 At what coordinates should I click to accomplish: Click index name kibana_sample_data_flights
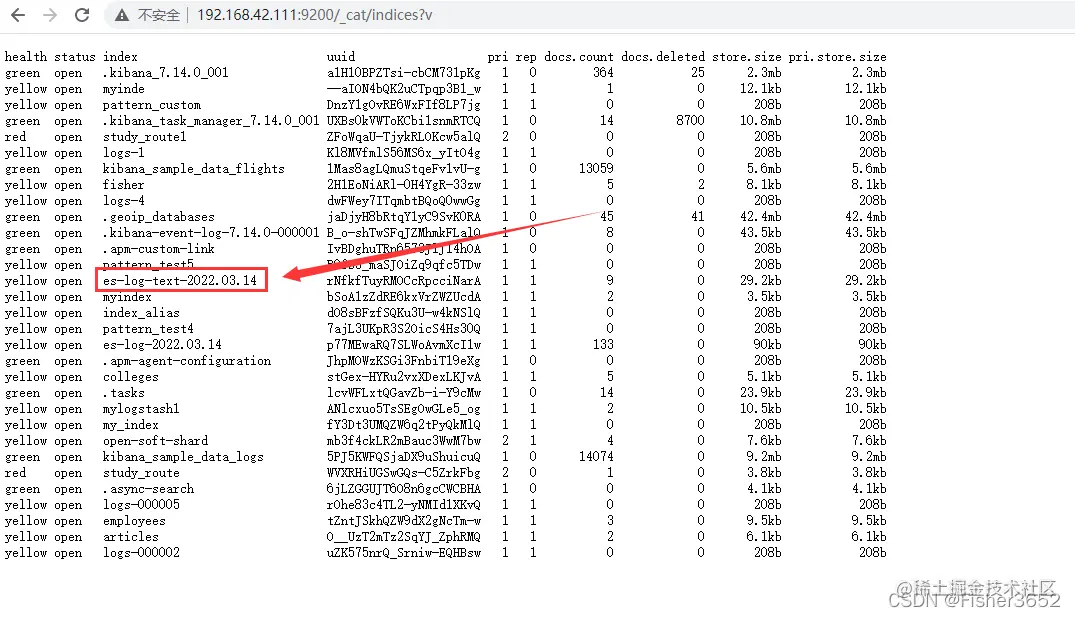[x=193, y=169]
